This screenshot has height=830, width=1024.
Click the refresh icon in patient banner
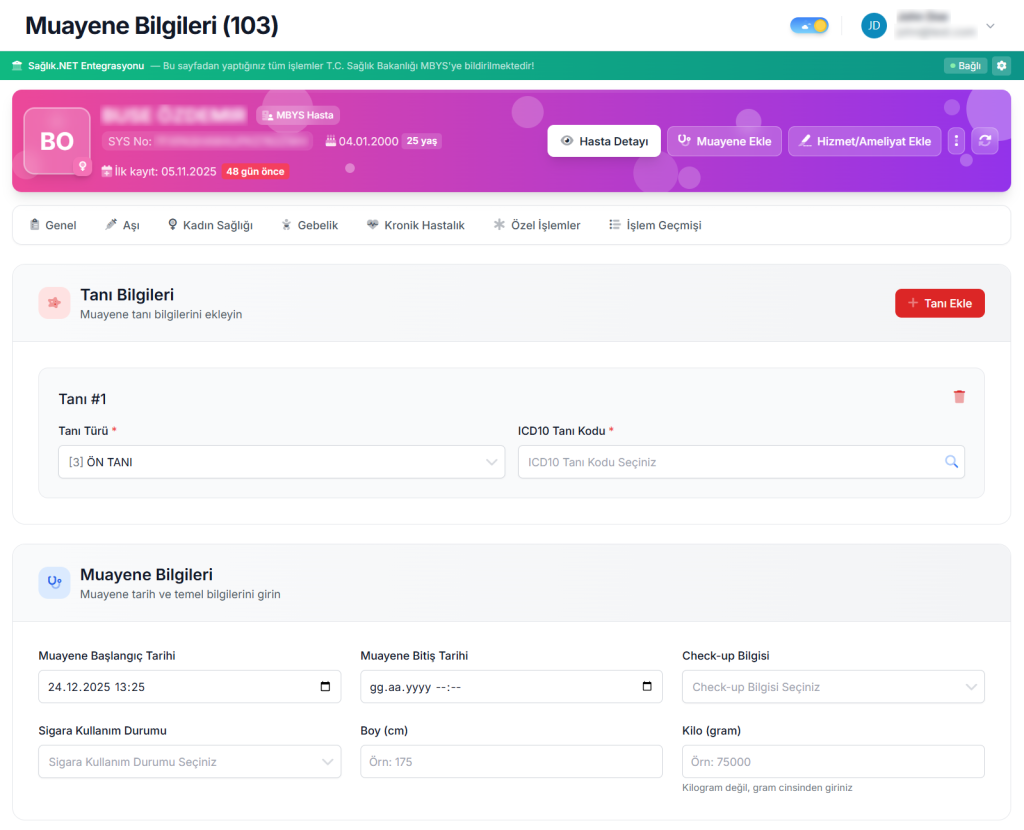coord(985,141)
